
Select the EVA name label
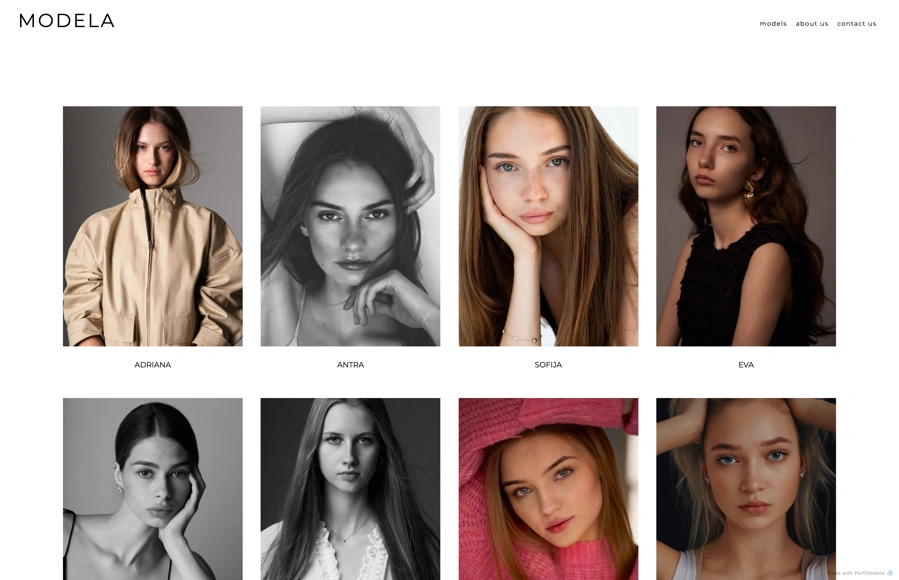(746, 365)
